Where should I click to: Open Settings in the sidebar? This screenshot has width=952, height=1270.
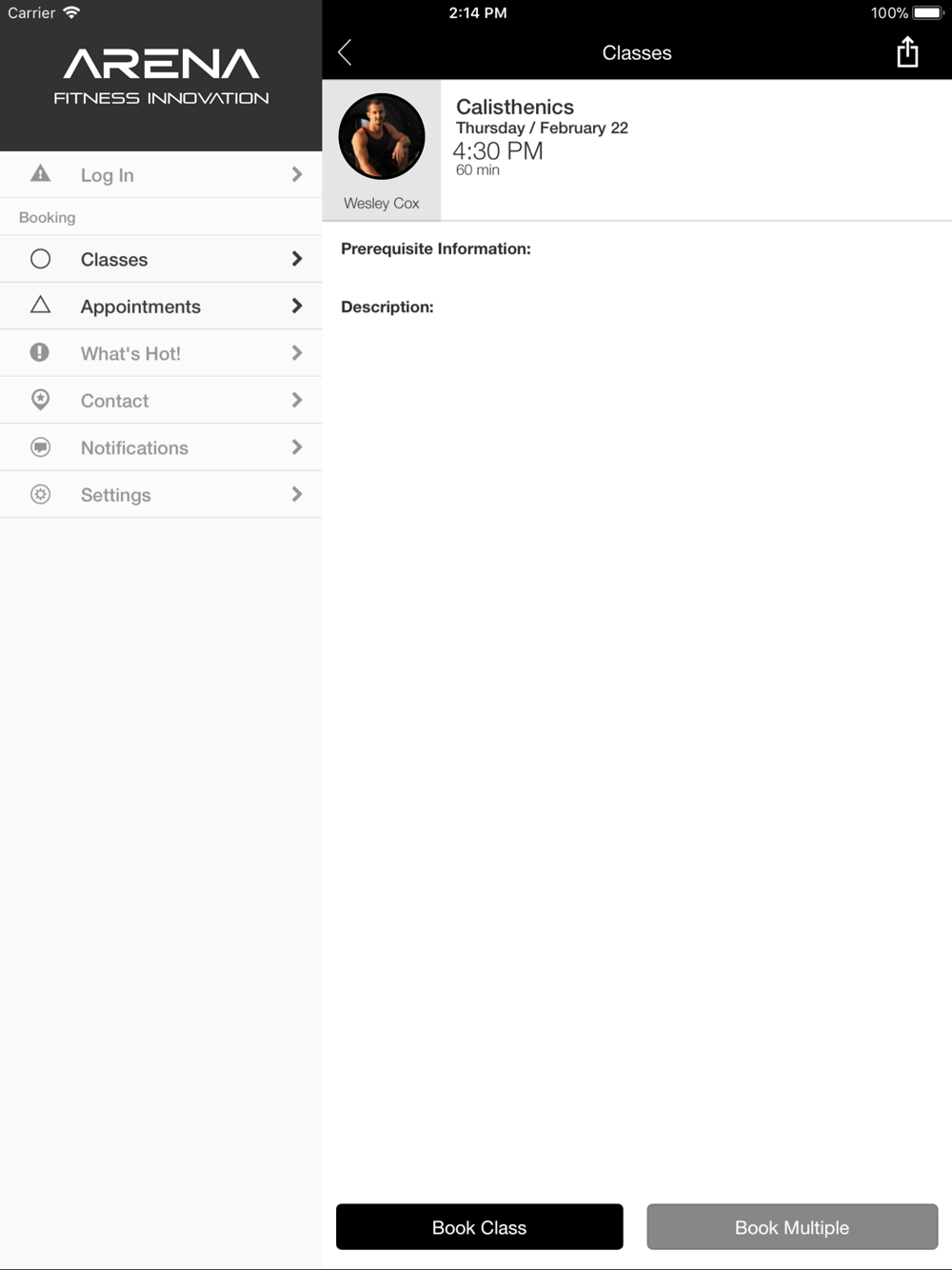[161, 494]
